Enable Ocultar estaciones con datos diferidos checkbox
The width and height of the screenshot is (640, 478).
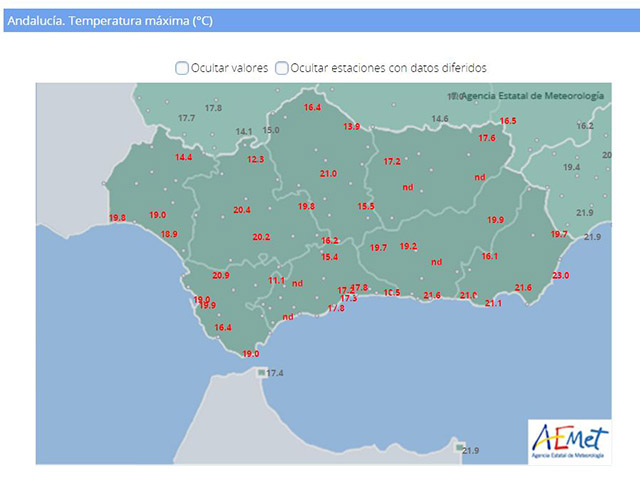(282, 68)
